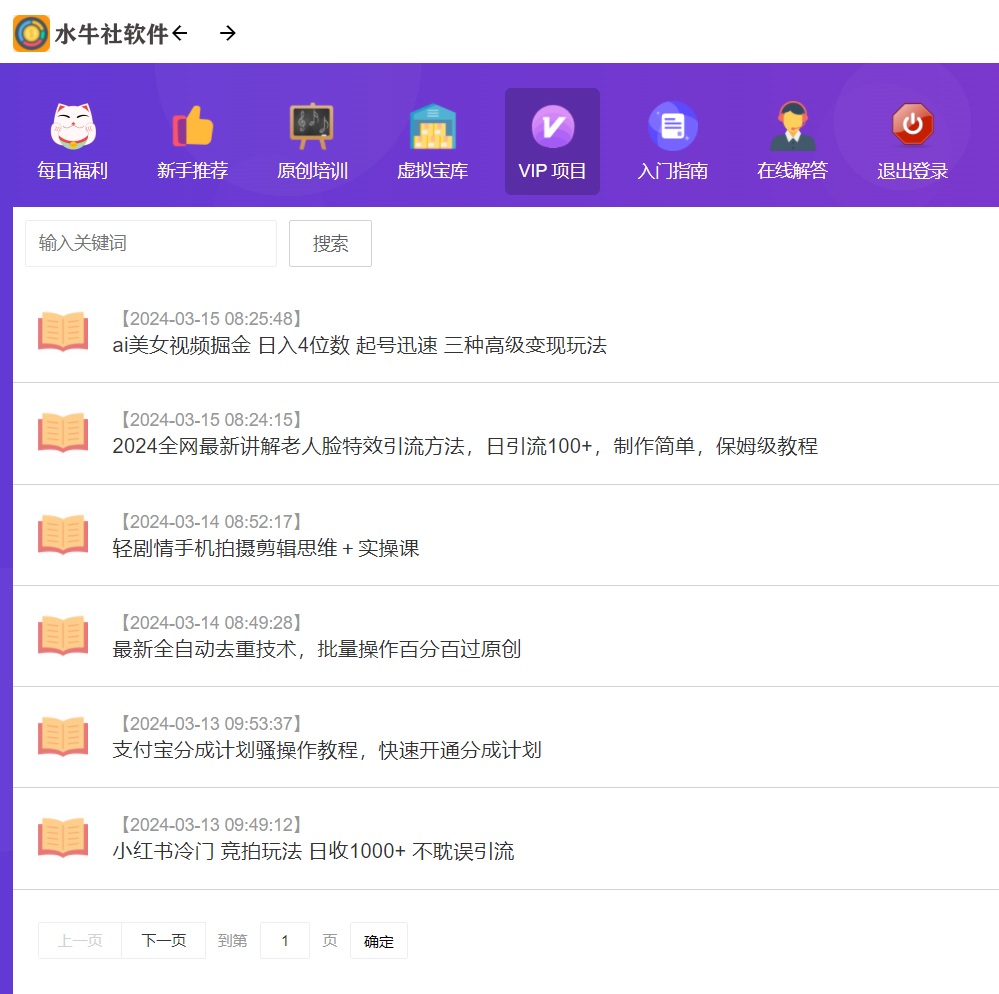Open the 入门指南 document icon
Screen dimensions: 999x994
672,126
